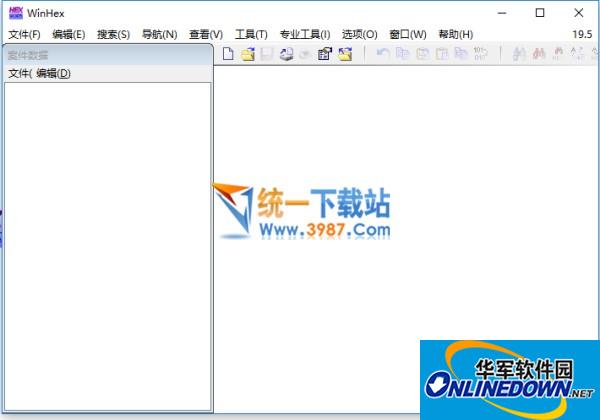Open the 选项(O) menu
Viewport: 600px width, 420px height.
click(x=360, y=34)
